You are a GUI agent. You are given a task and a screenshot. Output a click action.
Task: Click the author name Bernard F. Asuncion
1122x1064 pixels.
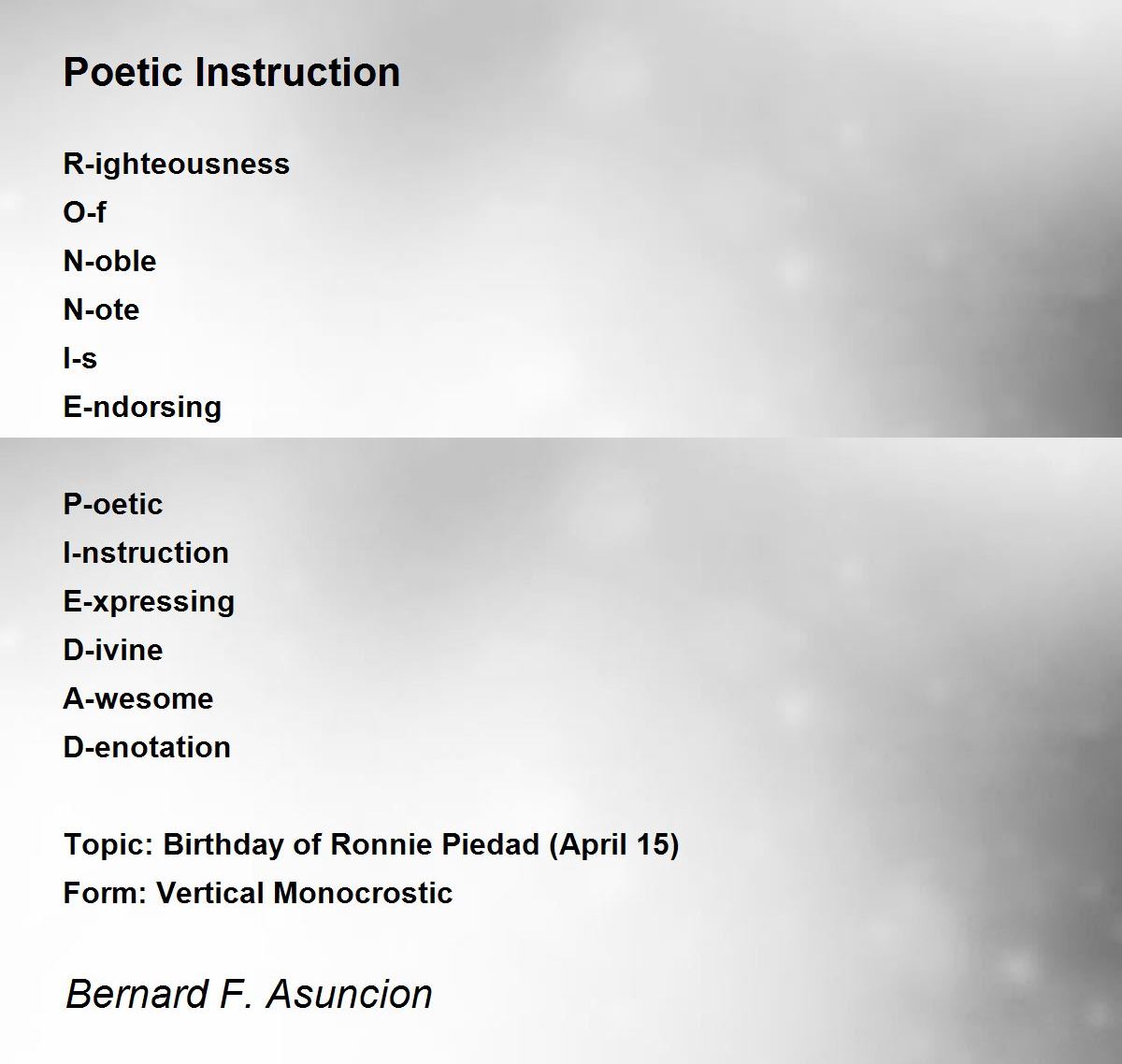pyautogui.click(x=249, y=994)
